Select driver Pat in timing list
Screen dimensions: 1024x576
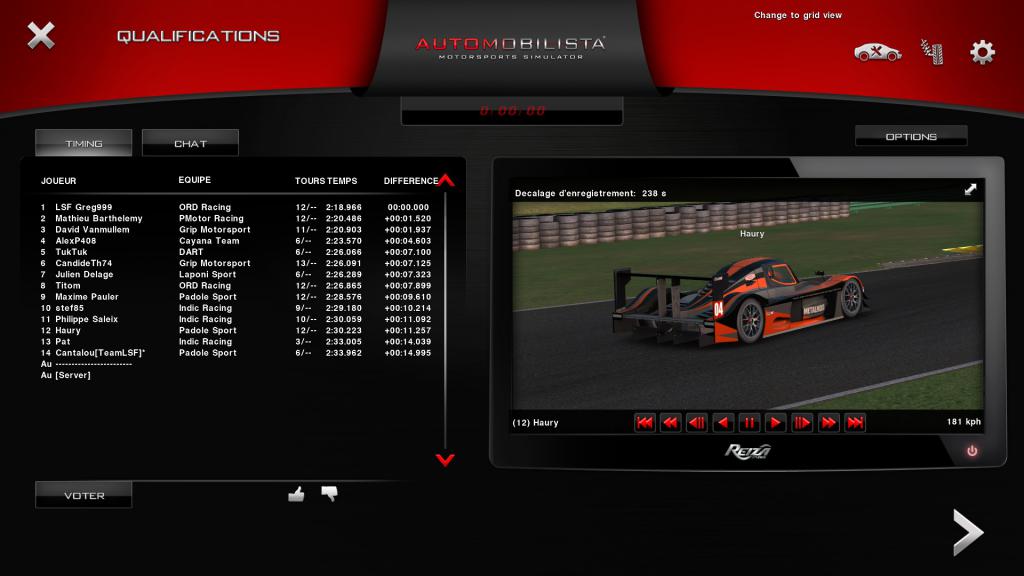click(x=63, y=342)
